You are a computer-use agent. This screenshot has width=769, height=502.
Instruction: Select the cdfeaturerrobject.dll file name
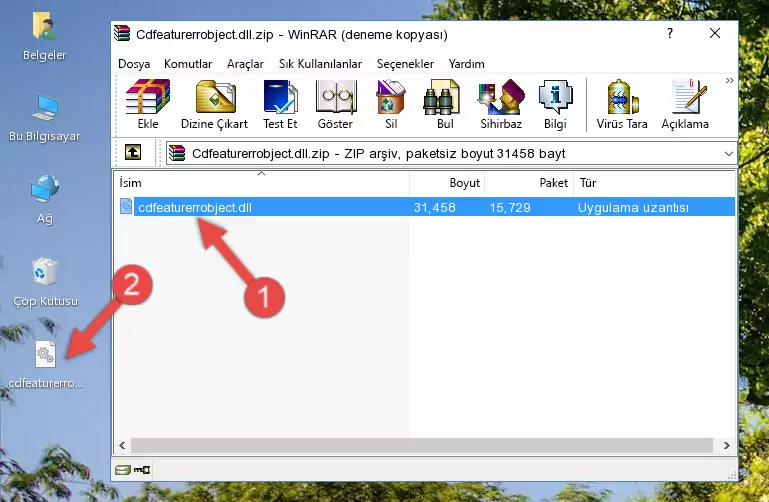[x=195, y=207]
